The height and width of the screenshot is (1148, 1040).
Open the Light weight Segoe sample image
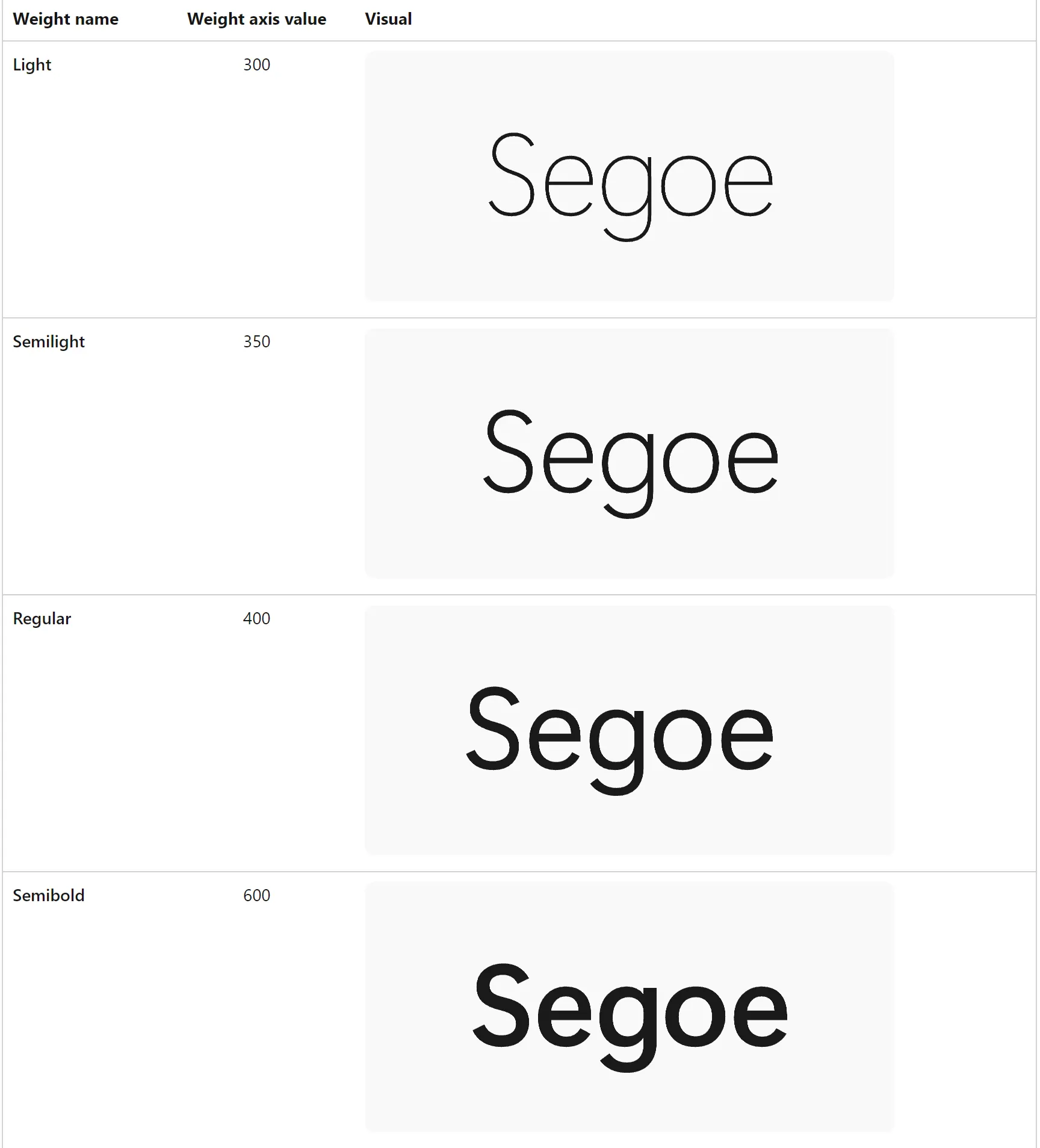(629, 176)
